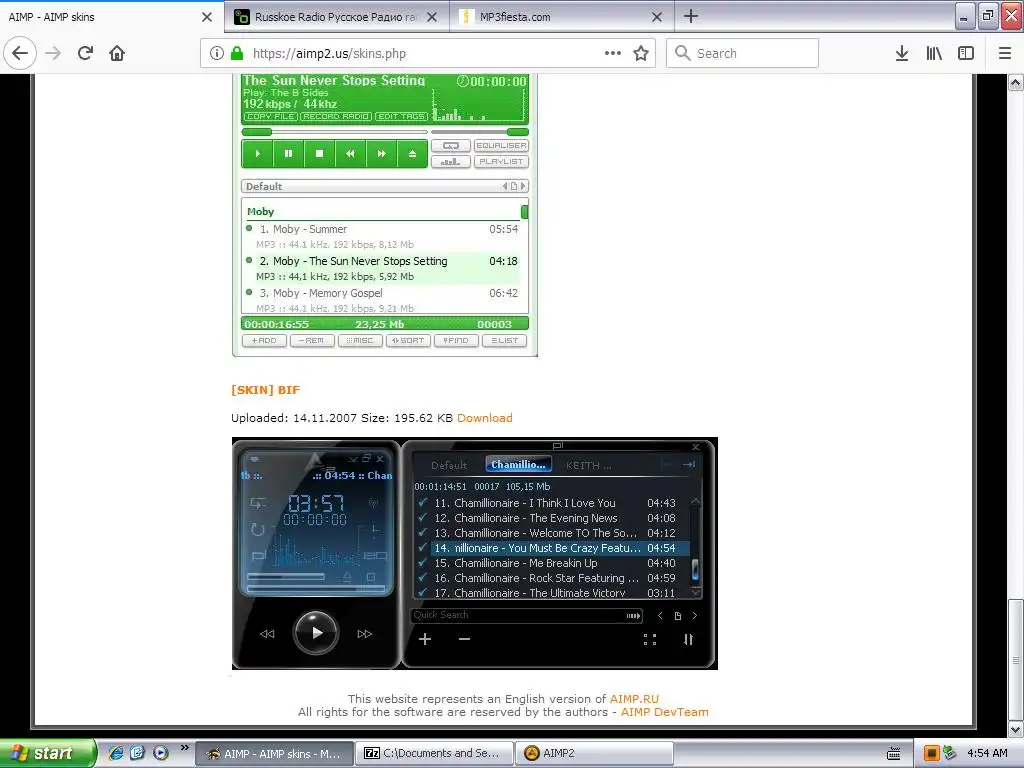Image resolution: width=1024 pixels, height=768 pixels.
Task: Click the AIMP - AIMP skins taskbar button
Action: click(275, 753)
